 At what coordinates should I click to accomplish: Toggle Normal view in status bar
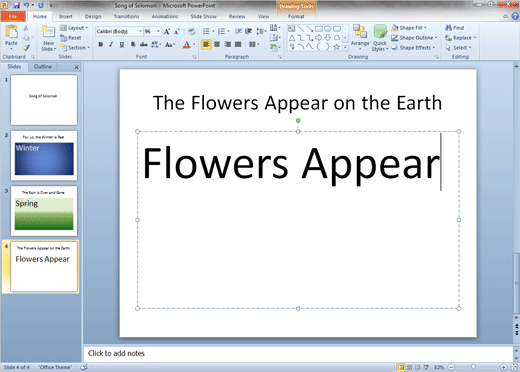click(x=401, y=367)
